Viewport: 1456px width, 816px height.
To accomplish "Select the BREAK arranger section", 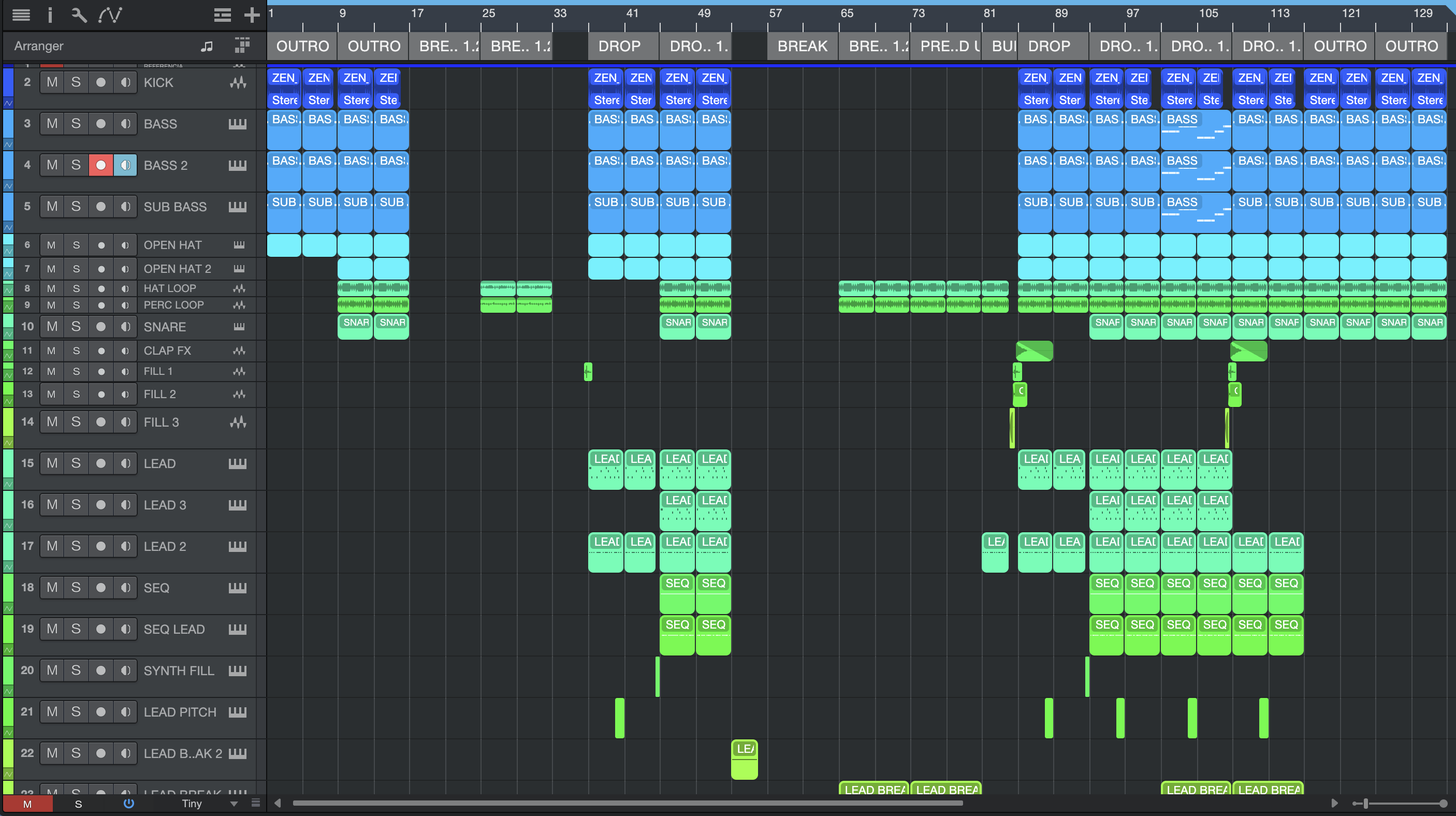I will point(803,46).
